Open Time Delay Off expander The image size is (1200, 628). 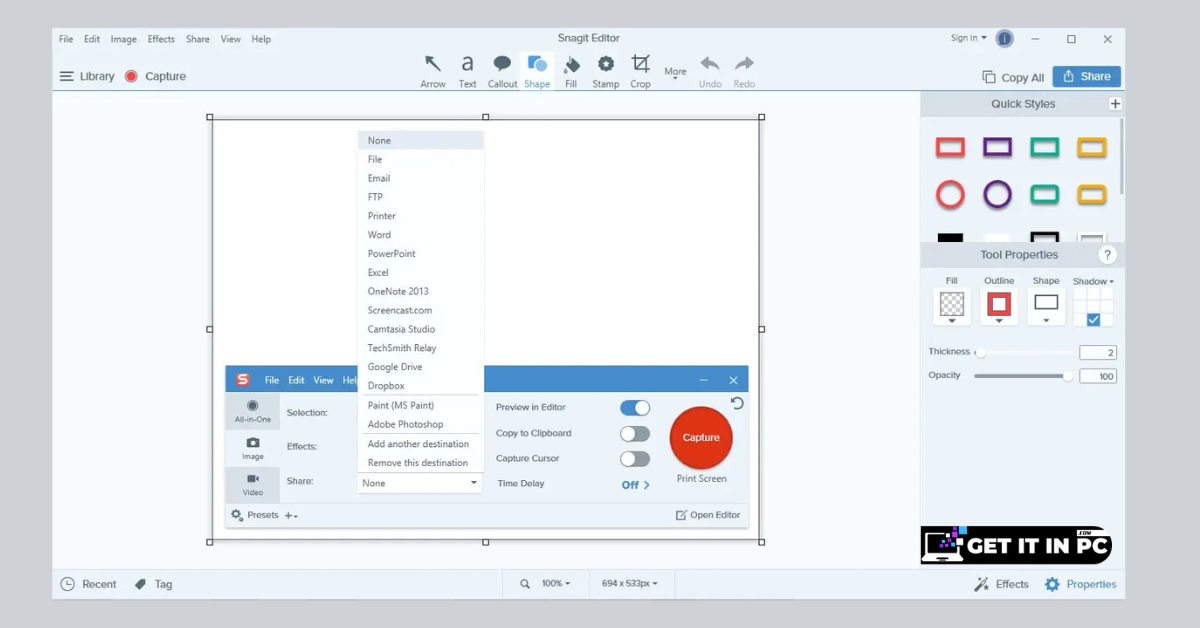[x=635, y=485]
